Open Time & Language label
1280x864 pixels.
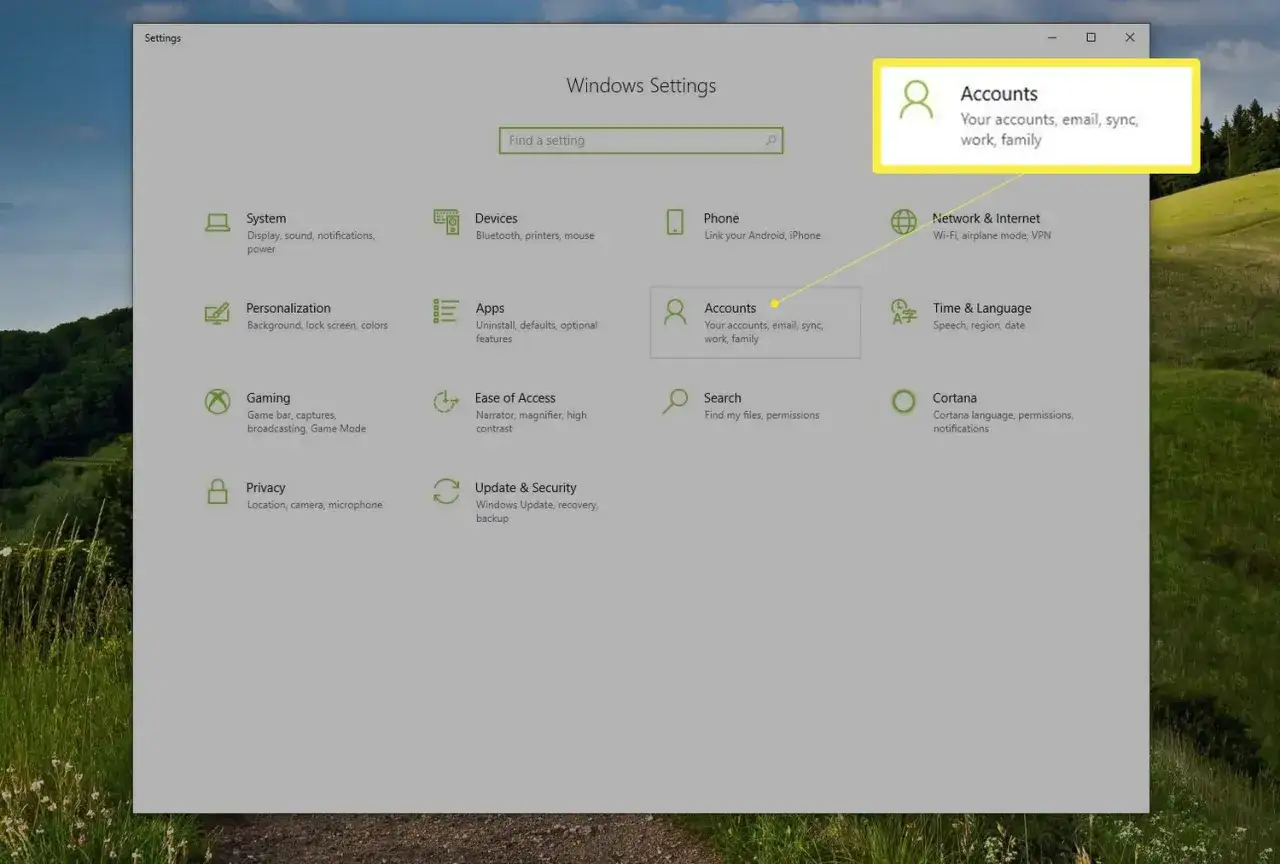tap(982, 308)
